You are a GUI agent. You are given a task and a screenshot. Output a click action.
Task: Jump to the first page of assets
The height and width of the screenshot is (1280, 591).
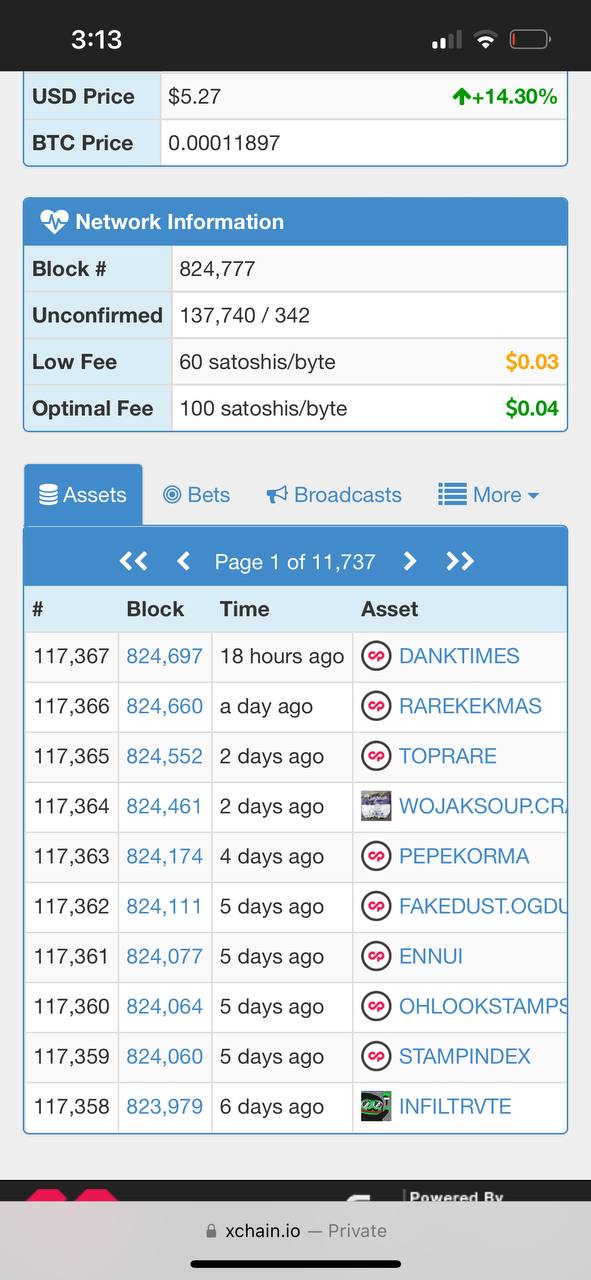tap(133, 562)
